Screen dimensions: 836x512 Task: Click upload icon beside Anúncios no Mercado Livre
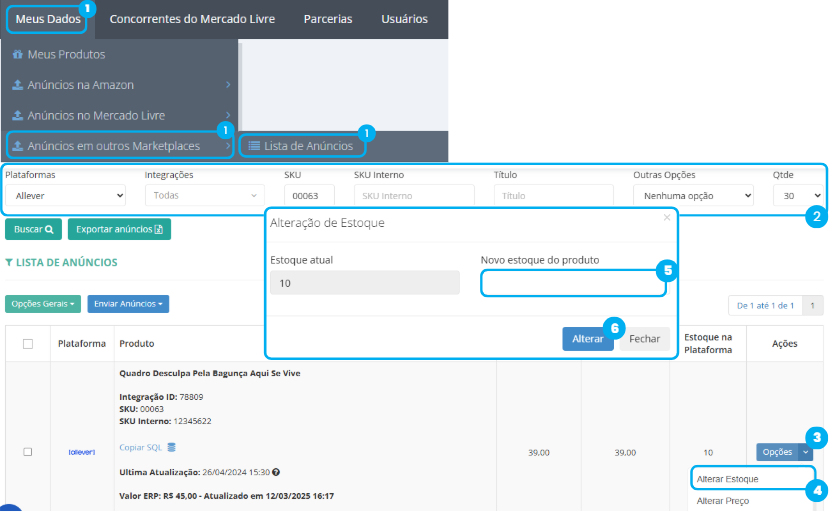tap(18, 115)
